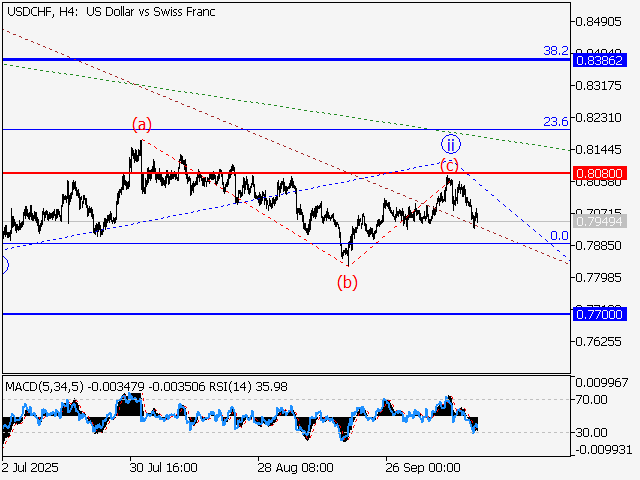Select the 28 Aug 08:00 time label
The image size is (640, 480).
coord(294,467)
